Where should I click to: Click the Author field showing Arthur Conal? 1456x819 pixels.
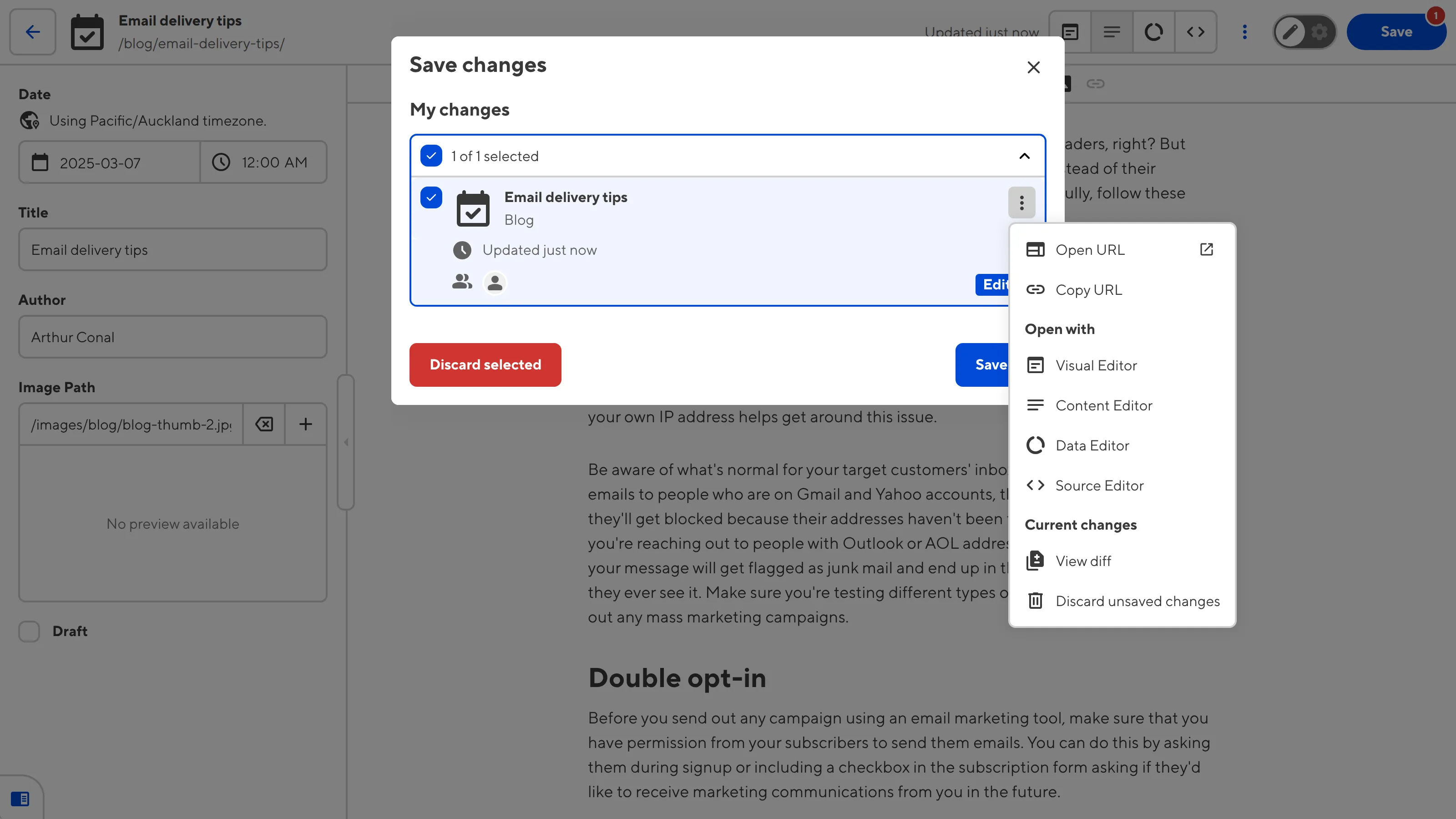click(x=172, y=337)
